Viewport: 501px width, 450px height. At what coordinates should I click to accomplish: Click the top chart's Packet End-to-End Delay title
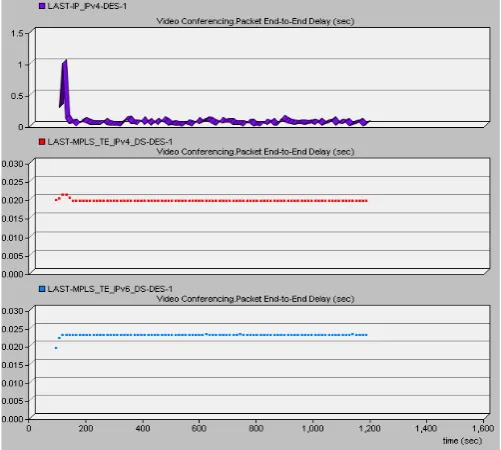coord(255,21)
